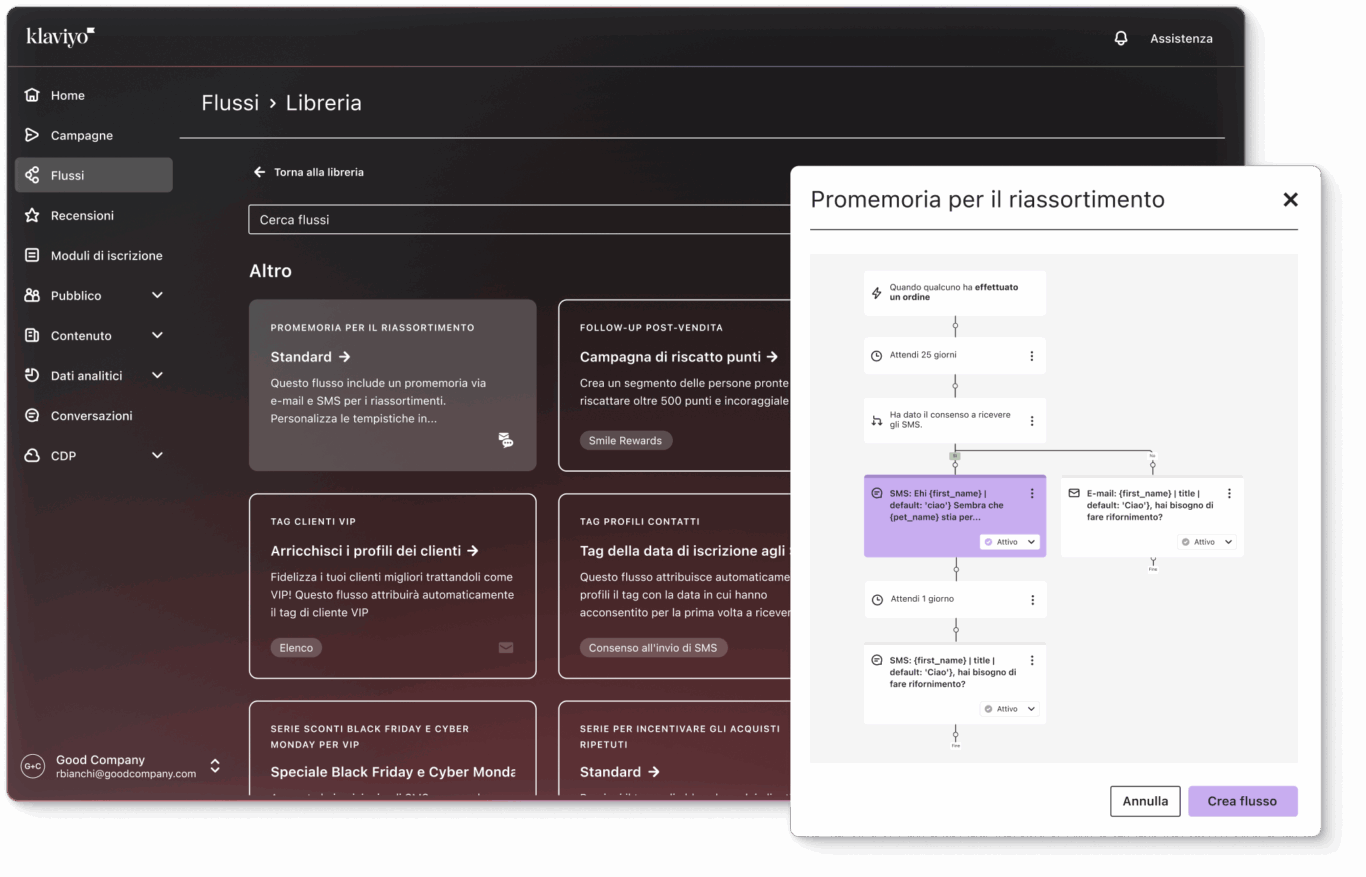Click the SMS icon on the Promemoria card
The image size is (1366, 877).
(506, 440)
